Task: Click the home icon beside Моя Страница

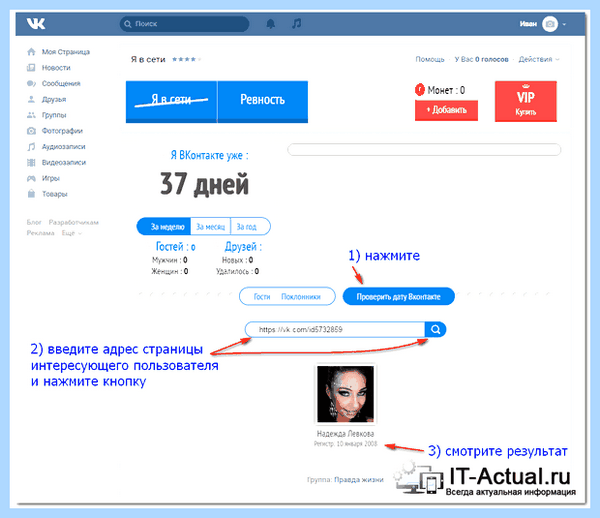Action: coord(31,52)
